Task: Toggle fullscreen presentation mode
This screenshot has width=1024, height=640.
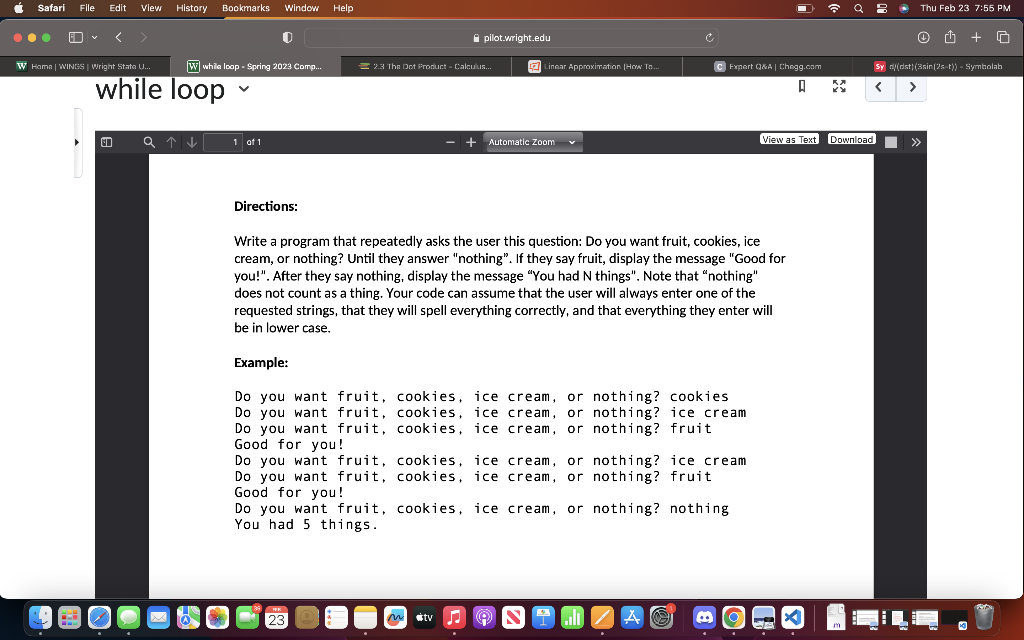Action: 838,87
